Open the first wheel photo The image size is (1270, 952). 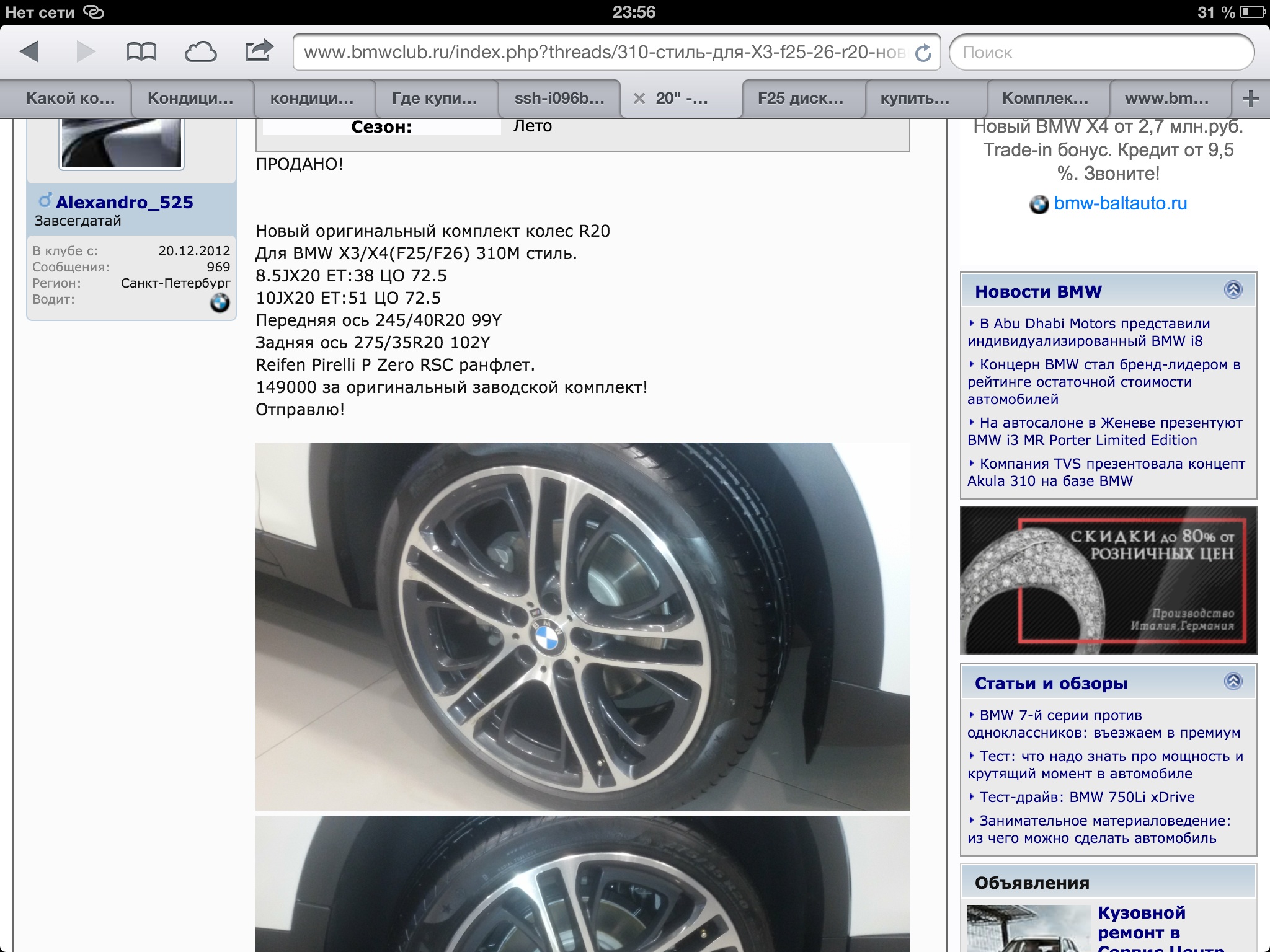(x=583, y=626)
